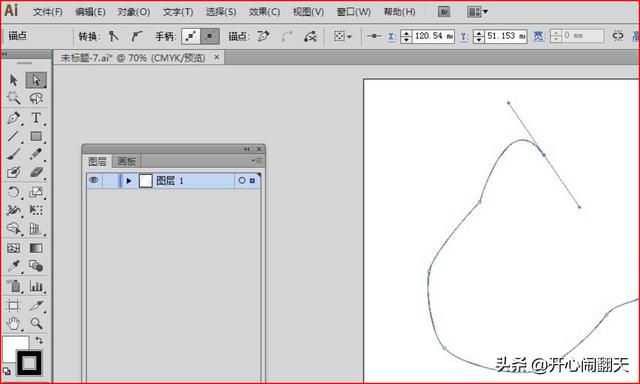Image resolution: width=640 pixels, height=384 pixels.
Task: Open the 对象(O) menu
Action: point(134,12)
